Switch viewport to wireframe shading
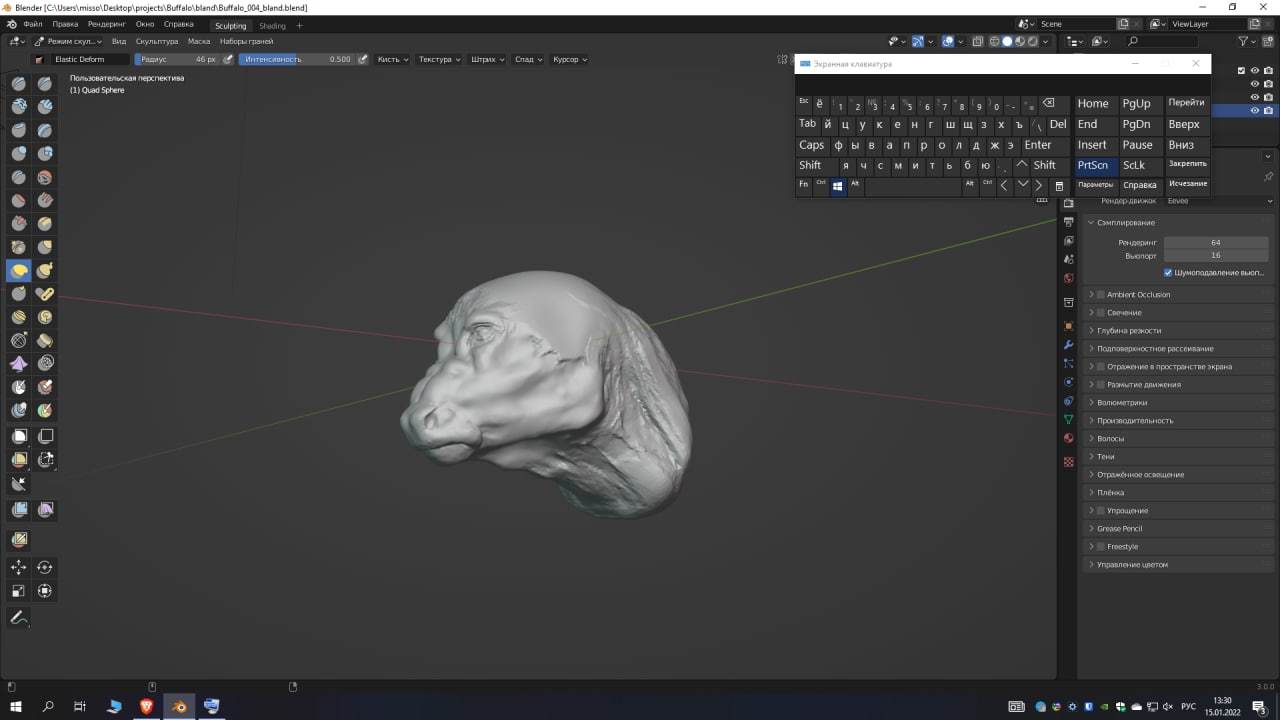This screenshot has height=720, width=1280. [x=994, y=41]
